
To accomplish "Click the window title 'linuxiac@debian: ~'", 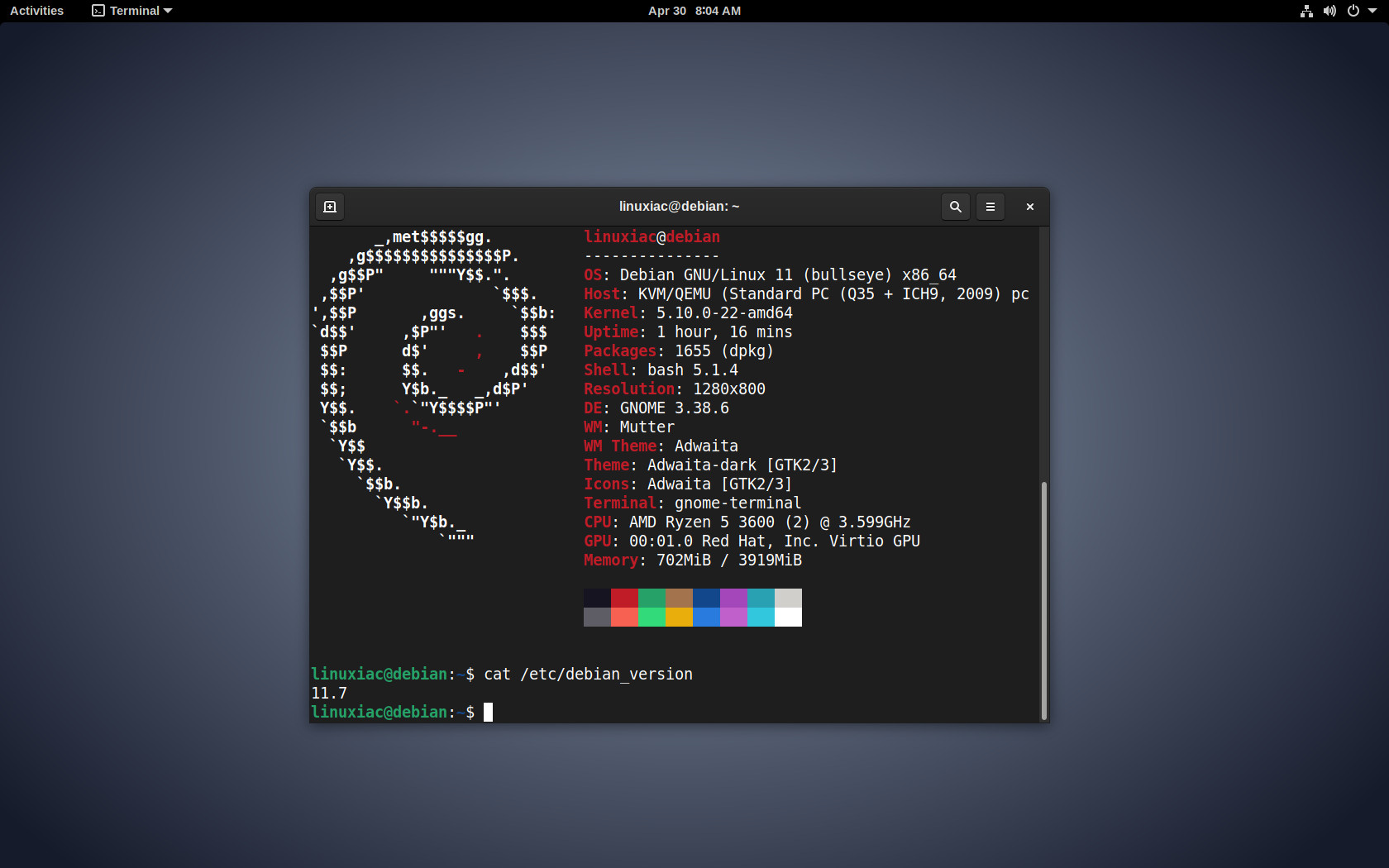I will pyautogui.click(x=679, y=207).
